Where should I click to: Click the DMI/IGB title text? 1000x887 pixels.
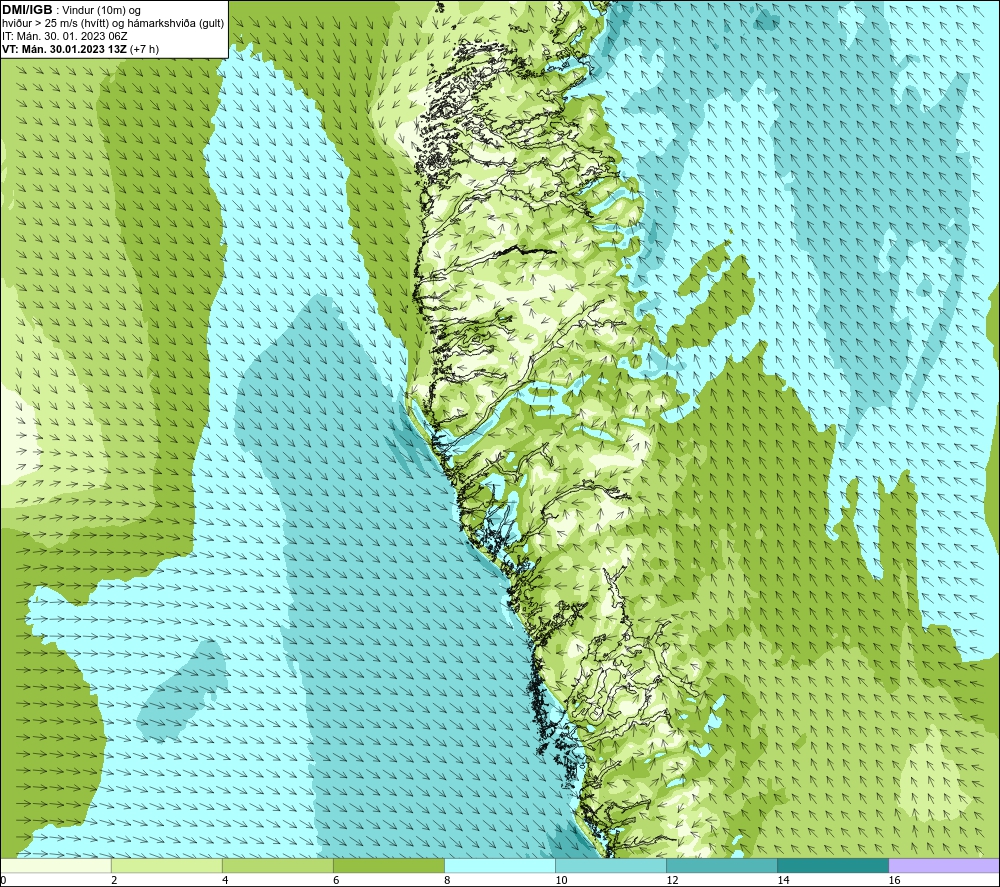27,10
